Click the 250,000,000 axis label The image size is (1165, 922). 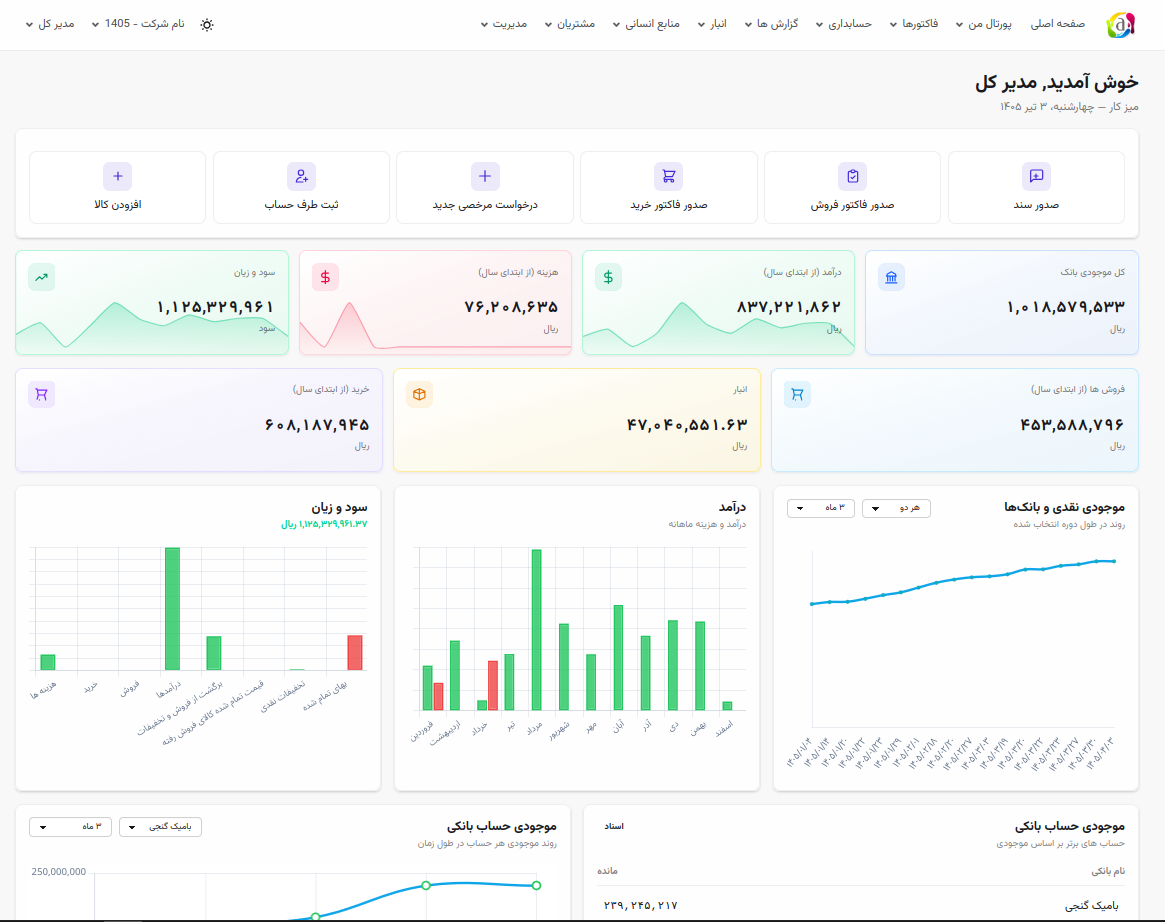(x=59, y=871)
